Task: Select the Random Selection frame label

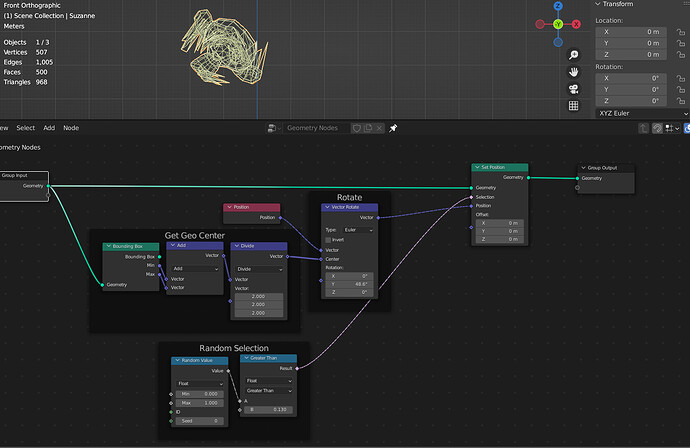Action: (234, 348)
